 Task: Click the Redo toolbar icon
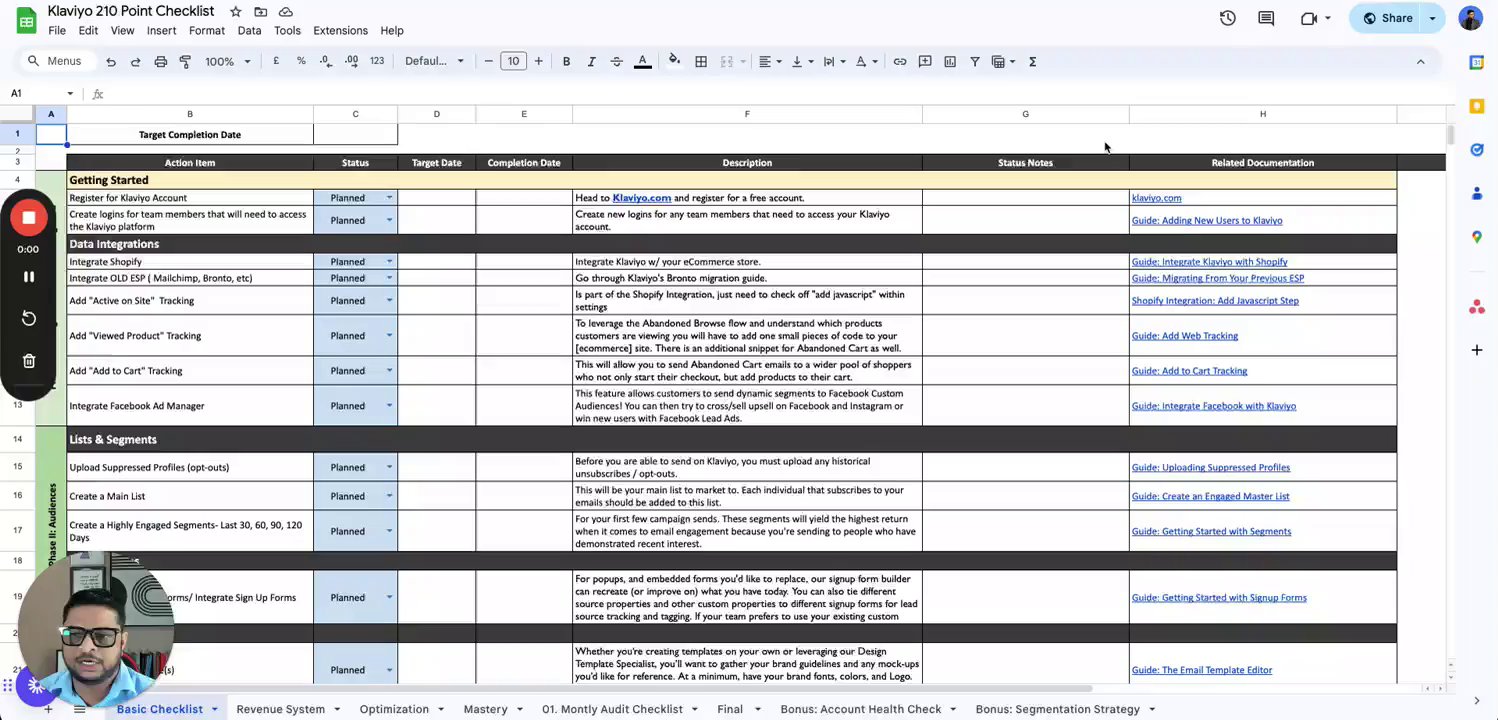(135, 62)
